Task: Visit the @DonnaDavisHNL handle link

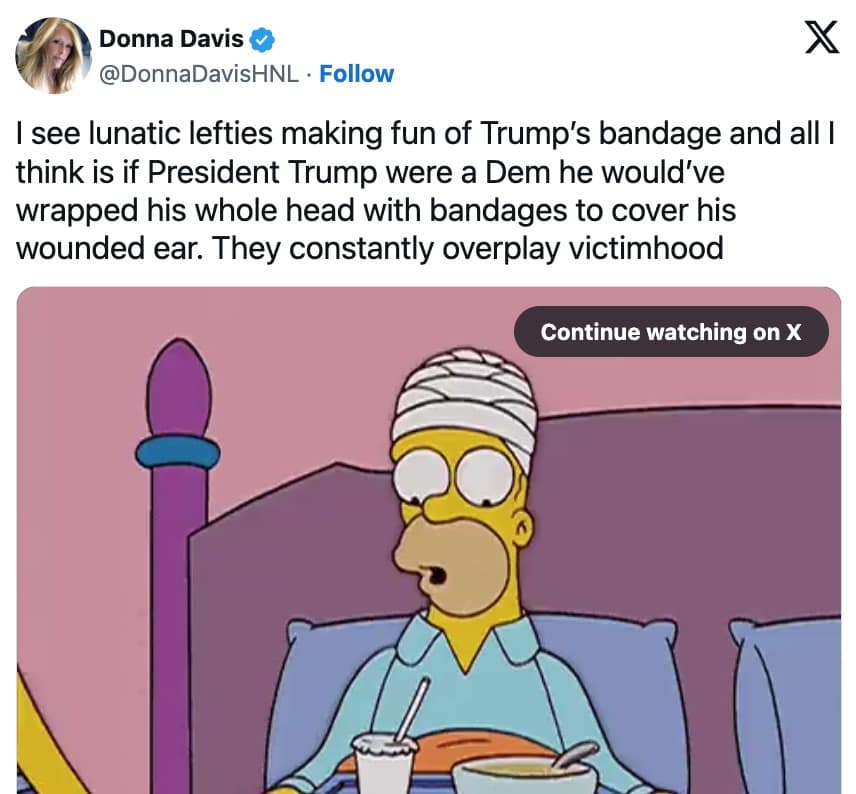Action: [199, 74]
